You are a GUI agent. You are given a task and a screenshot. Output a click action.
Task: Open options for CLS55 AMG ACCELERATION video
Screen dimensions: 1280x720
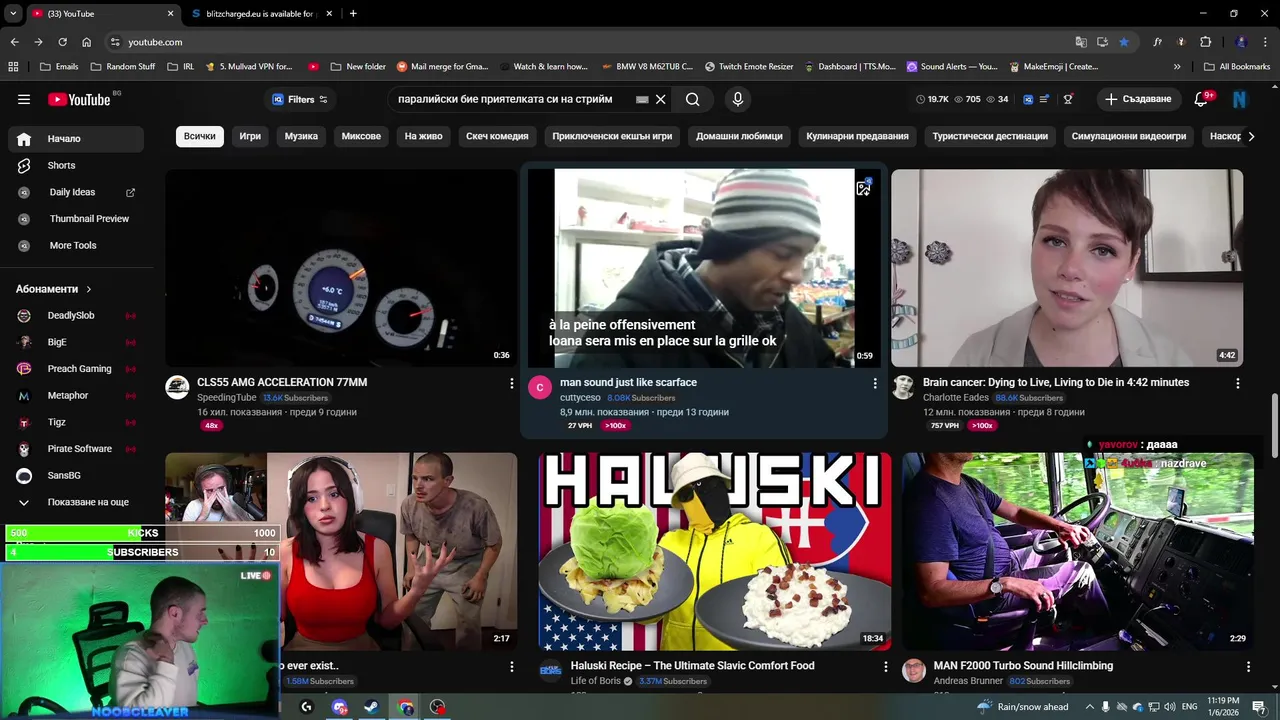511,383
